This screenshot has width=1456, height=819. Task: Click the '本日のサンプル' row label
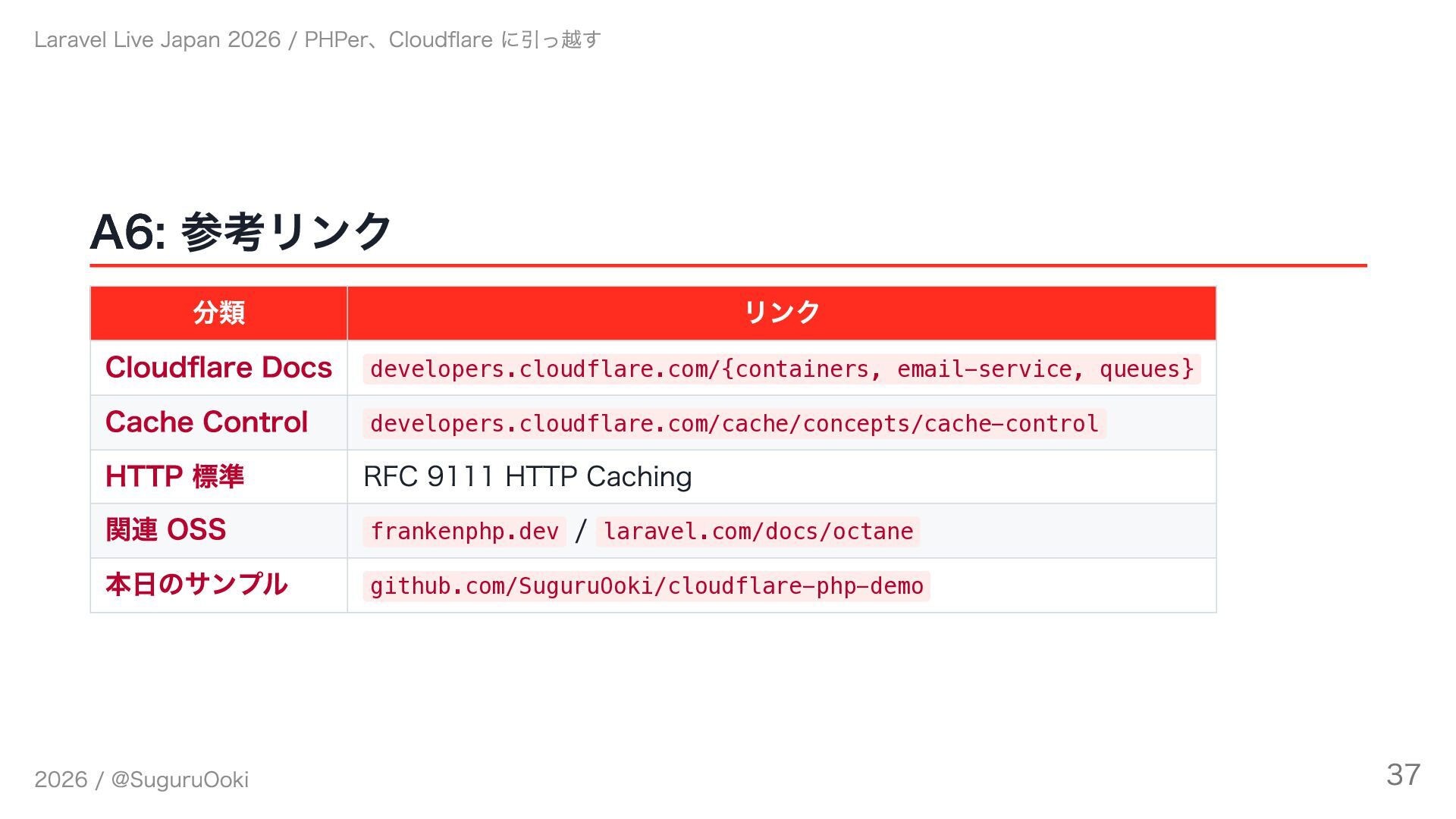click(196, 585)
